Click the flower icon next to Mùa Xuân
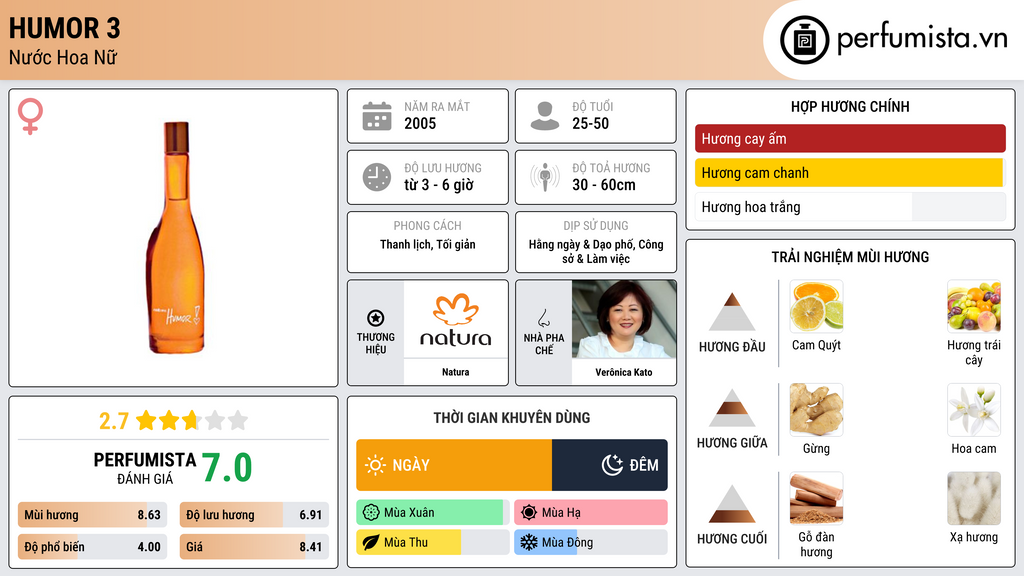This screenshot has width=1024, height=576. click(x=371, y=513)
